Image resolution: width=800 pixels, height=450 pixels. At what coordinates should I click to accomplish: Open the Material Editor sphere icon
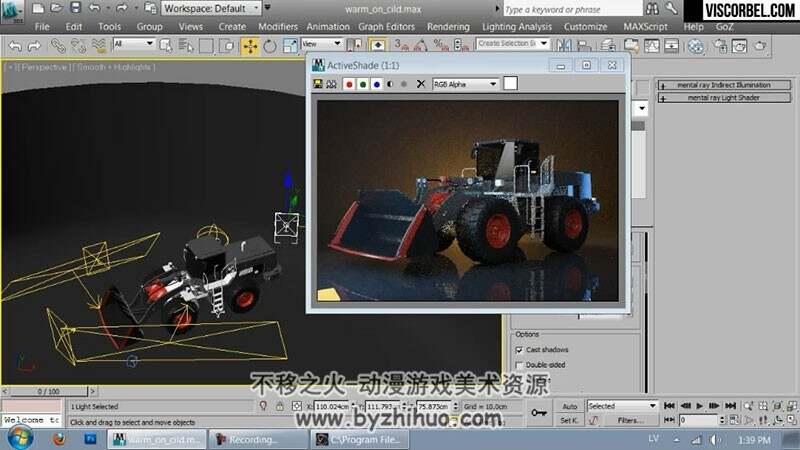click(696, 46)
